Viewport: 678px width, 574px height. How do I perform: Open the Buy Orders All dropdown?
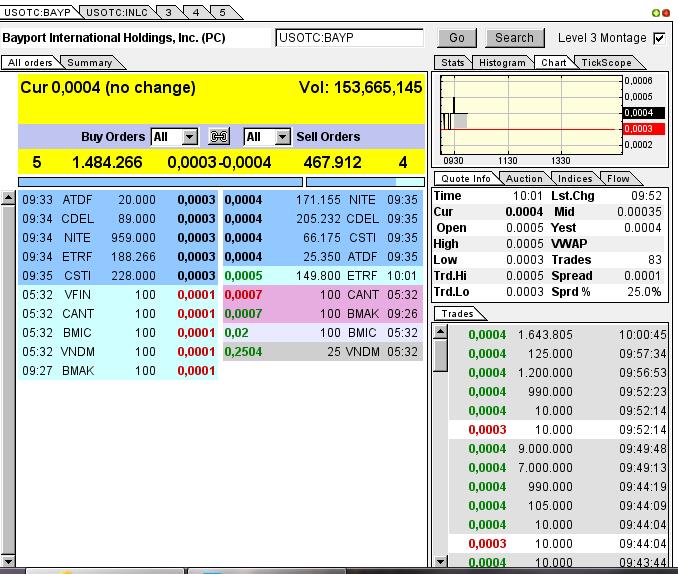[x=190, y=137]
